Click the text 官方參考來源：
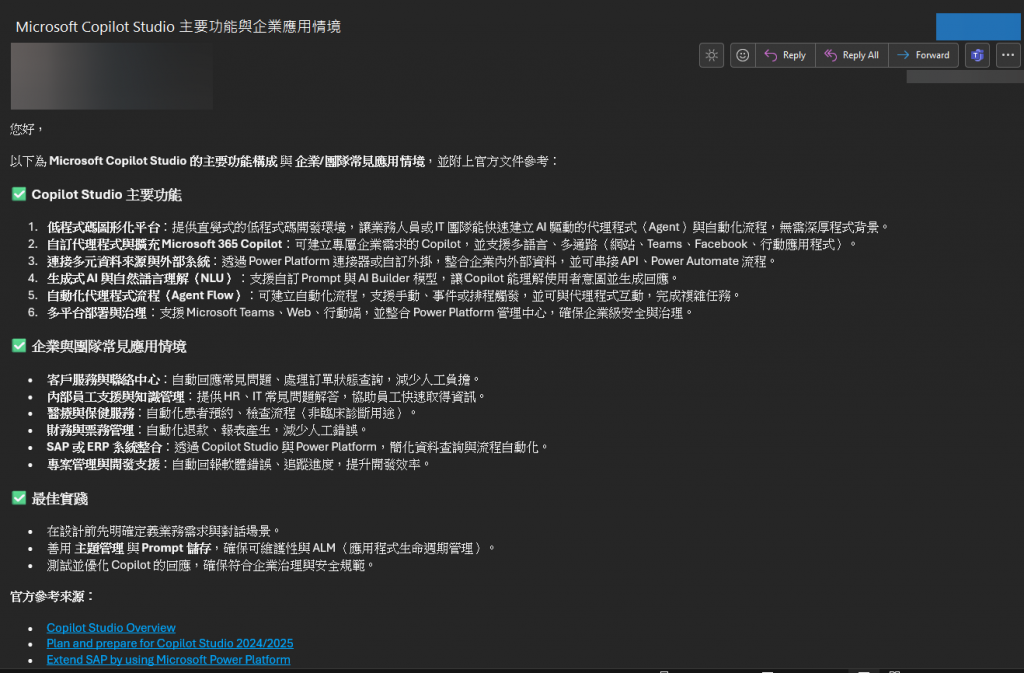Viewport: 1024px width, 673px height. (x=53, y=596)
